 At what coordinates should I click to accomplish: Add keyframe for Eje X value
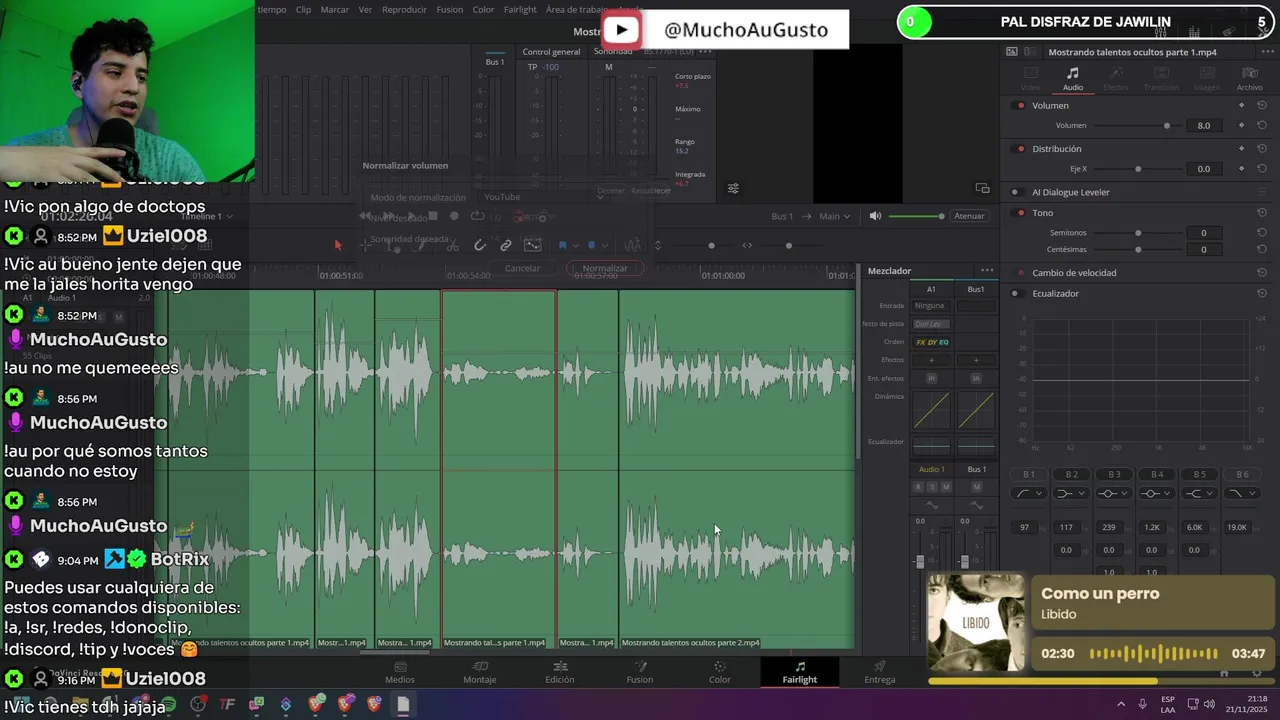(x=1242, y=169)
